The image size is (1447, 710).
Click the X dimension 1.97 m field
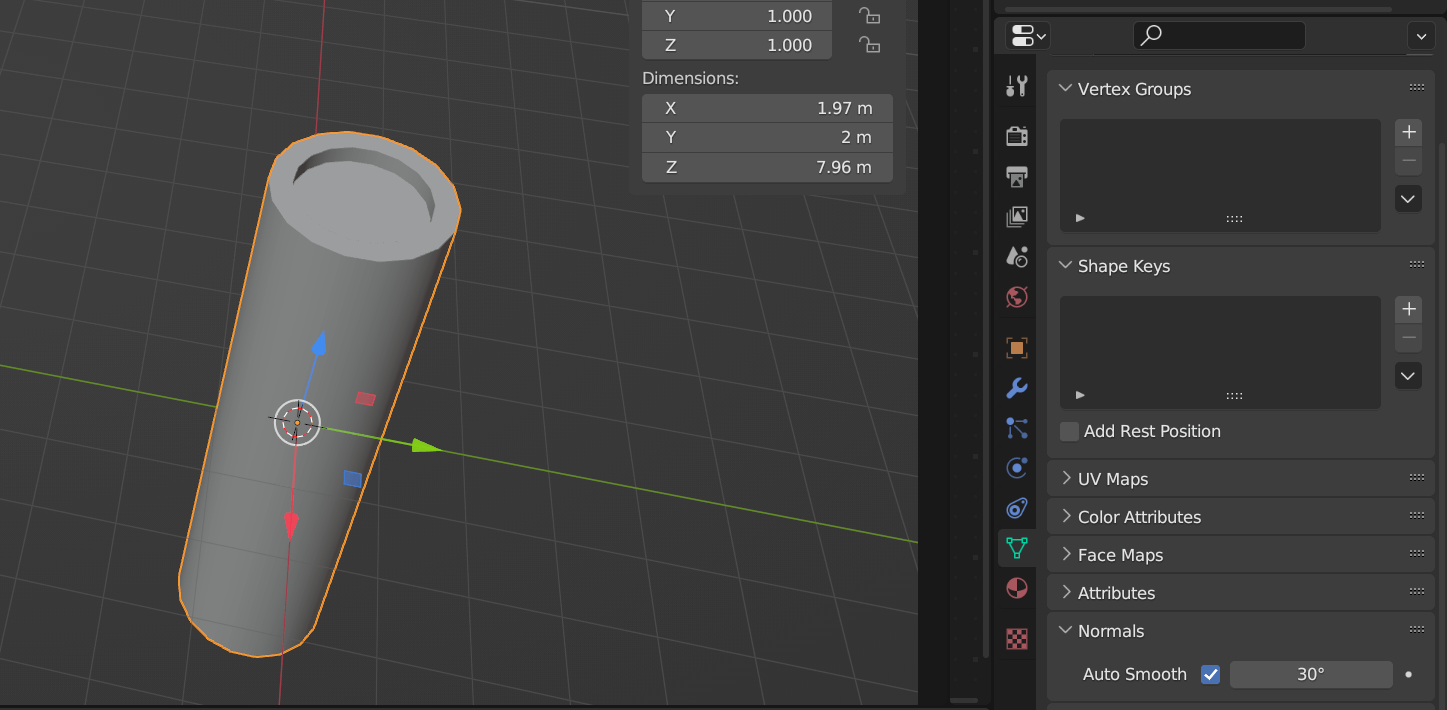[767, 108]
